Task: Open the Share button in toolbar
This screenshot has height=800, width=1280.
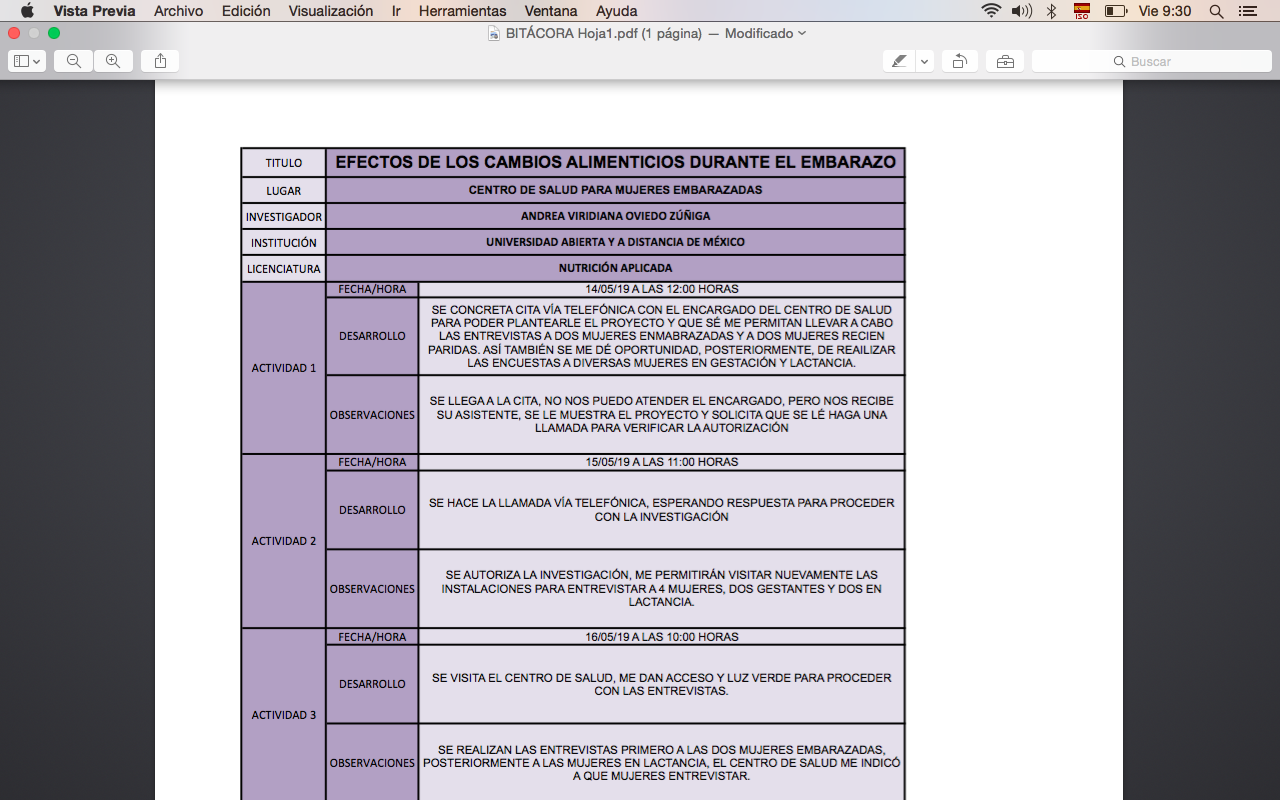Action: pos(160,61)
